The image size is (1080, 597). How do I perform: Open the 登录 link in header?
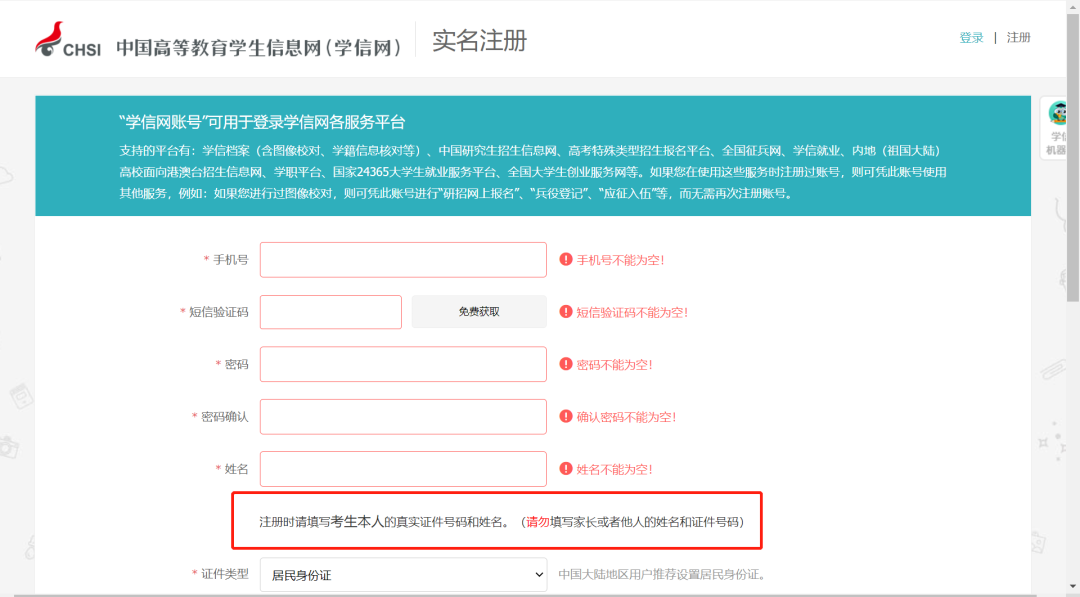[971, 38]
